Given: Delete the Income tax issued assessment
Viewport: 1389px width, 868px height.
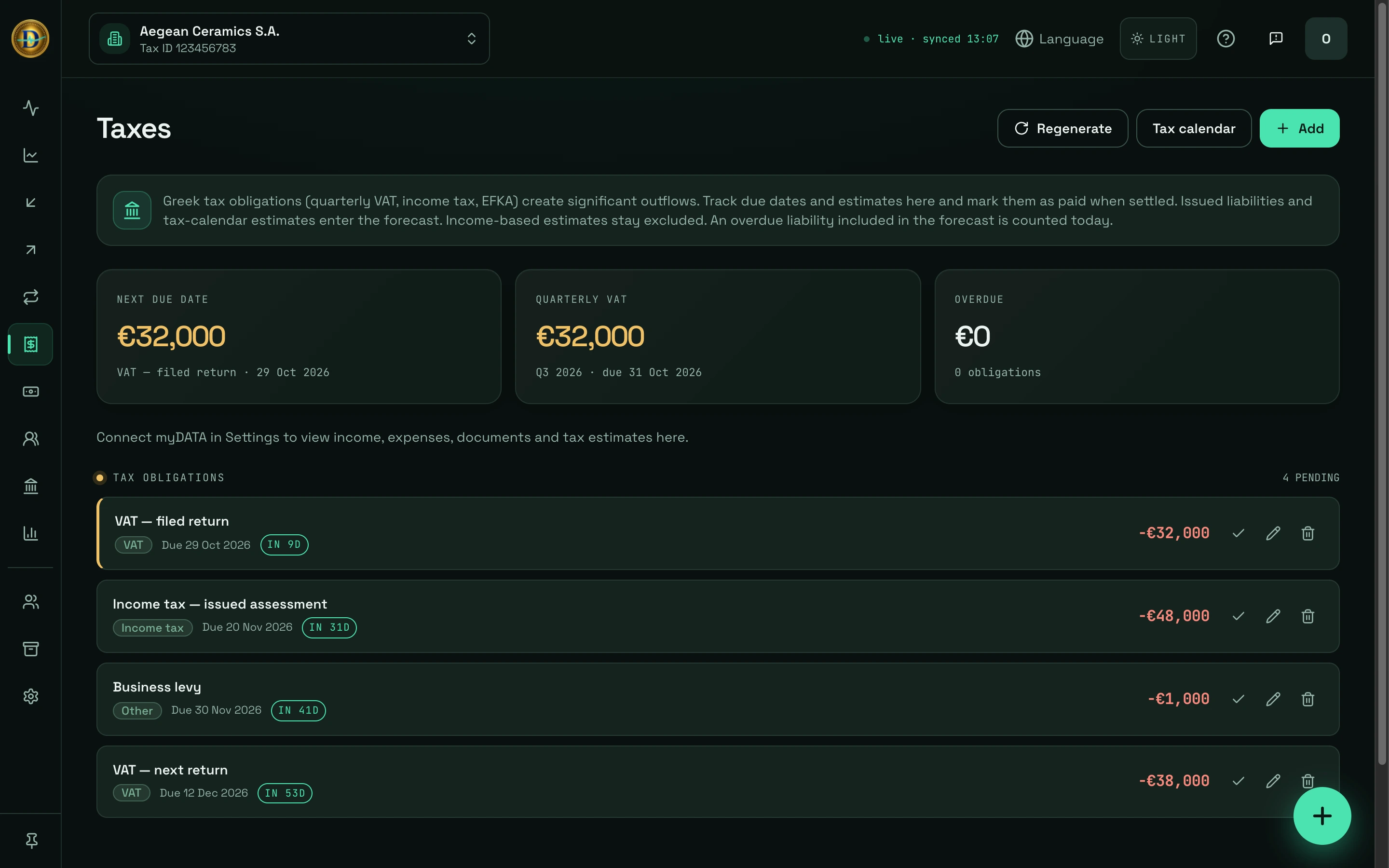Looking at the screenshot, I should 1307,616.
